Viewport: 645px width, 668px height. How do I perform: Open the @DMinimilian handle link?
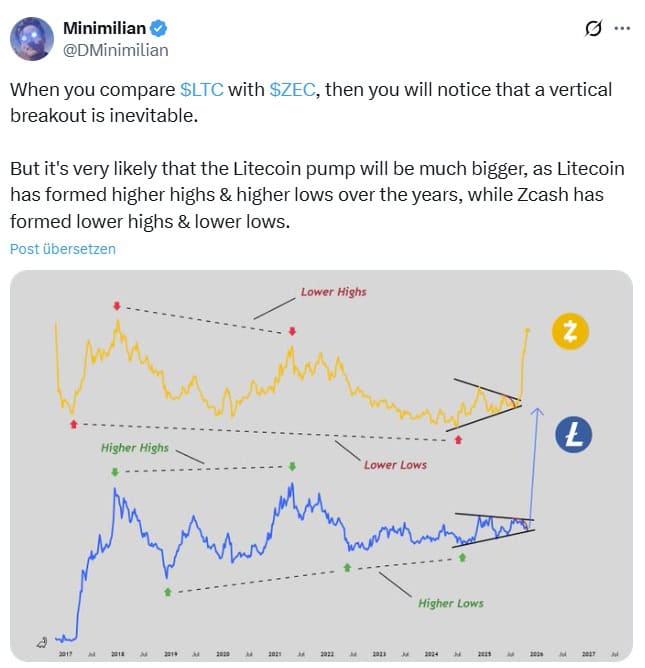115,49
